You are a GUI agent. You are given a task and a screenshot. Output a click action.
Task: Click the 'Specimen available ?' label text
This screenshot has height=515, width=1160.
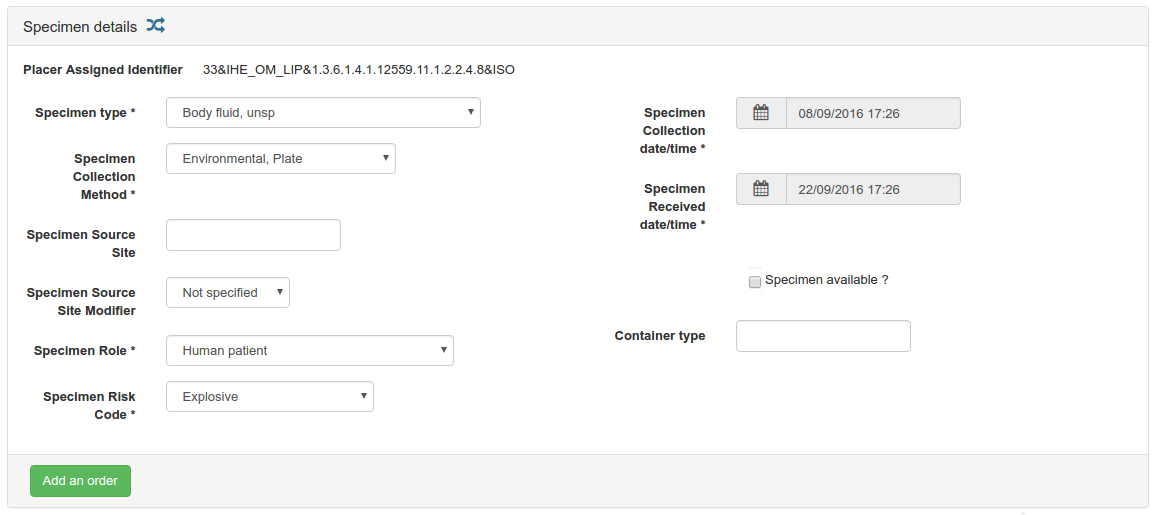[826, 280]
